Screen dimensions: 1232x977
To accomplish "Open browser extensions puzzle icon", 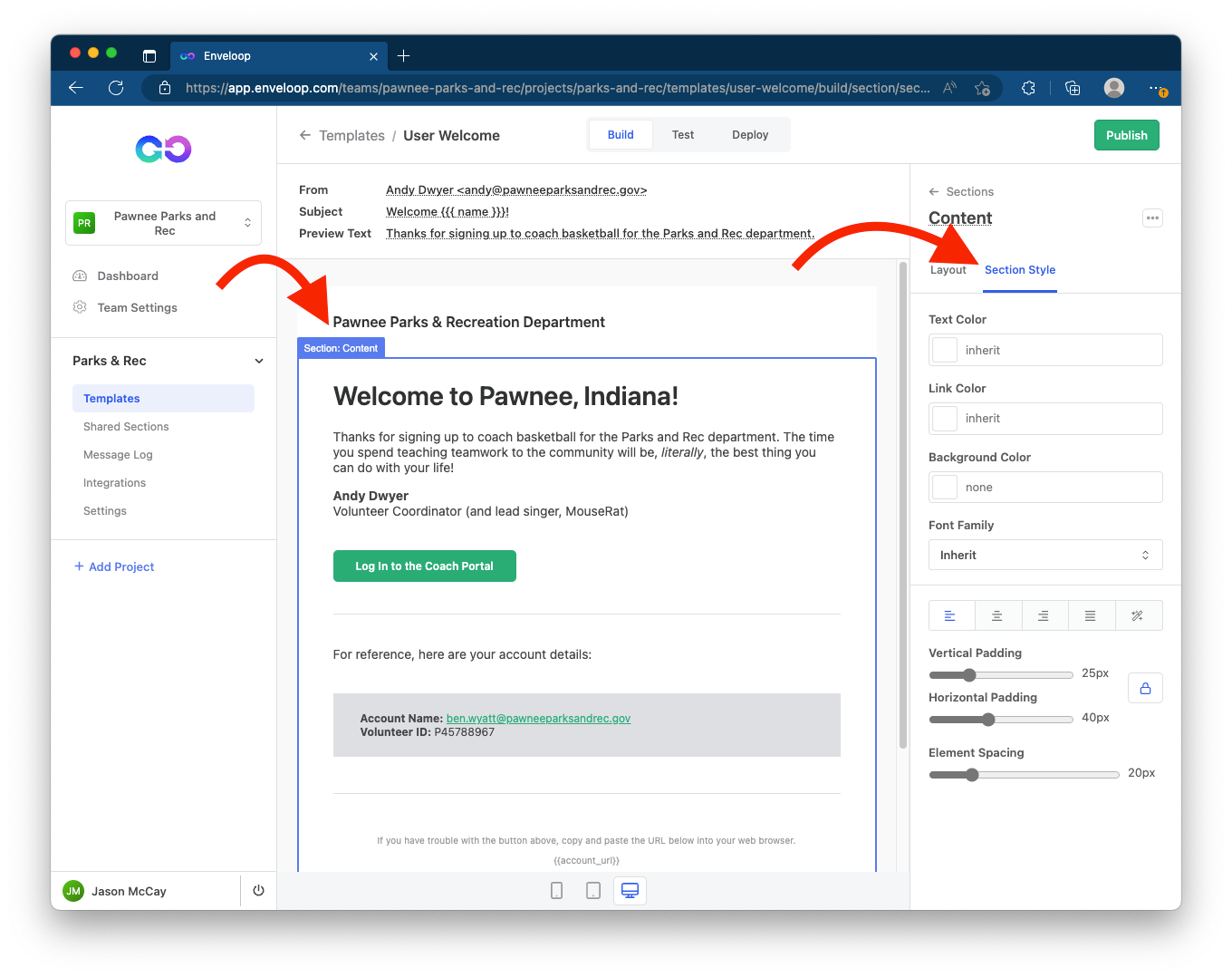I will (x=1028, y=88).
